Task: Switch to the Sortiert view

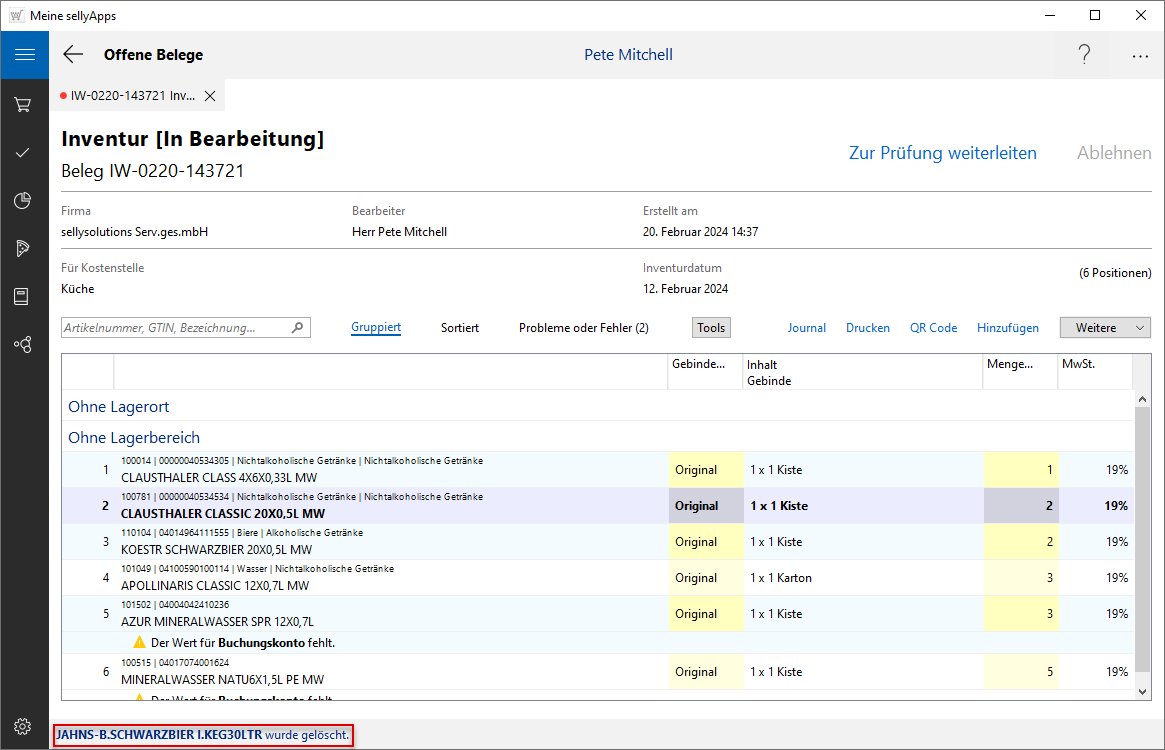Action: 459,328
